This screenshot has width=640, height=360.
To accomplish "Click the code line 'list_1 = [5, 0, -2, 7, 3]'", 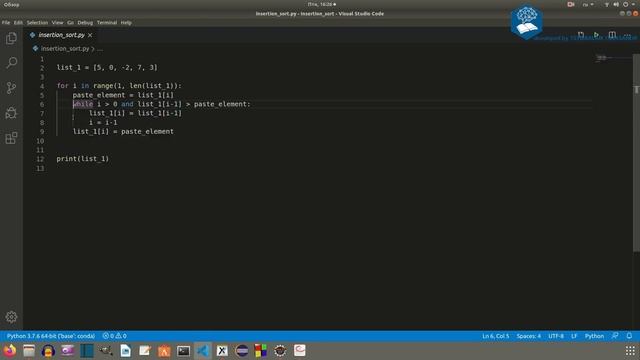I will point(107,67).
